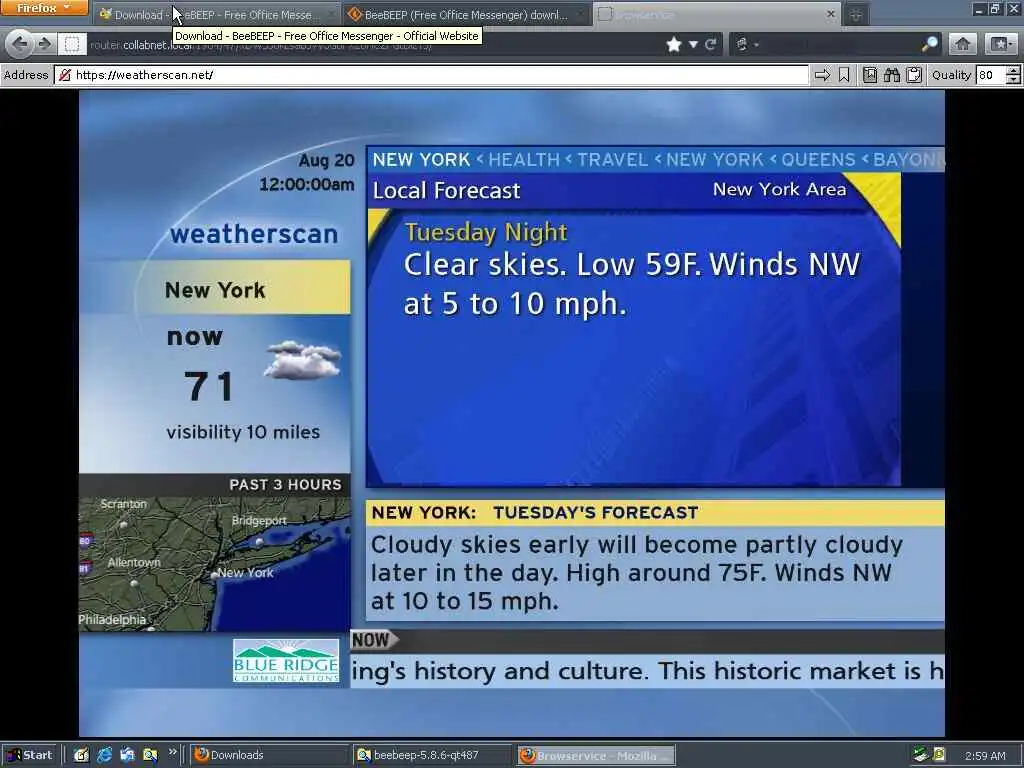Open find with binoculars icon
The image size is (1024, 768).
click(891, 75)
